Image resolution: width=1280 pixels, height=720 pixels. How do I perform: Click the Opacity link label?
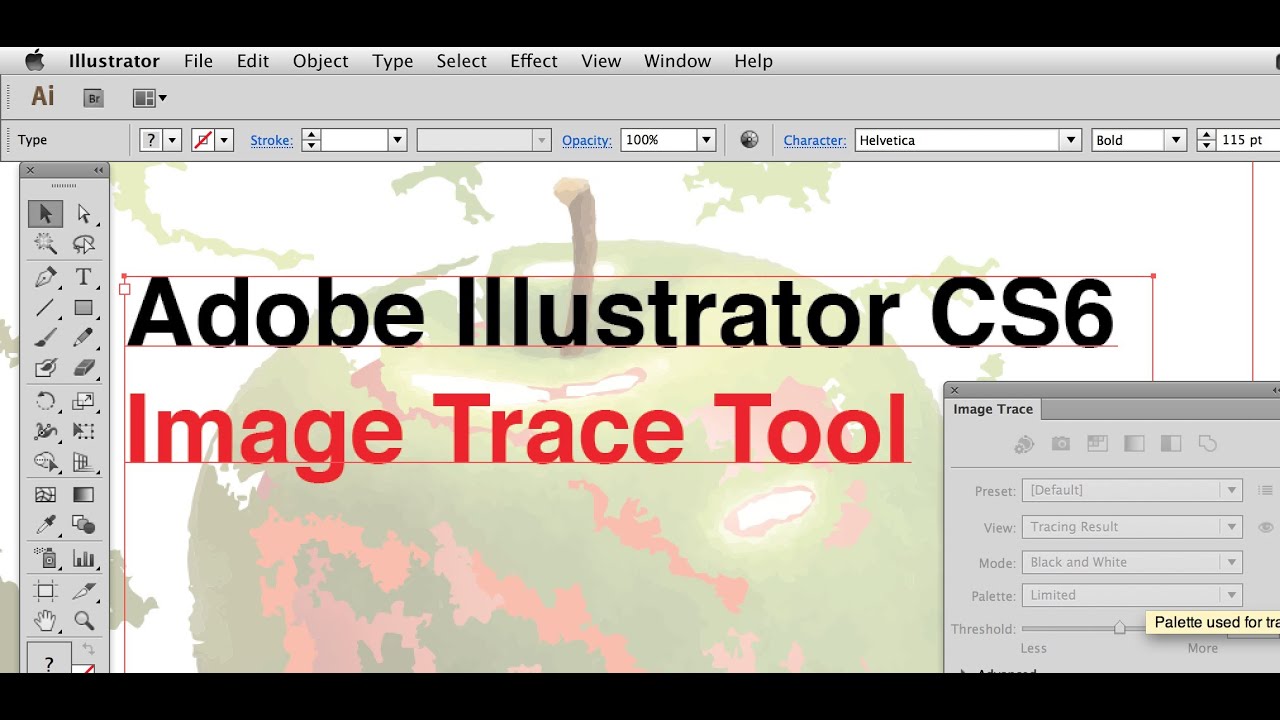pyautogui.click(x=587, y=140)
